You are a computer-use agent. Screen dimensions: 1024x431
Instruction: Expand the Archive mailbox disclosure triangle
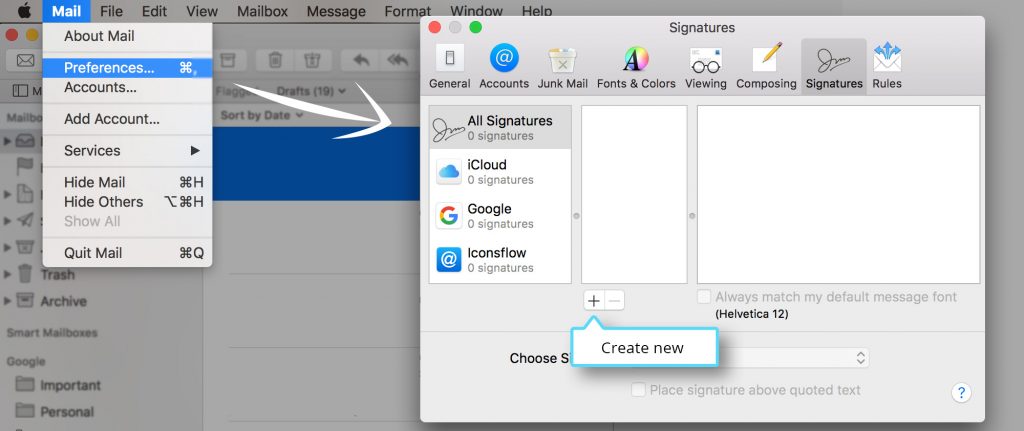pos(7,301)
